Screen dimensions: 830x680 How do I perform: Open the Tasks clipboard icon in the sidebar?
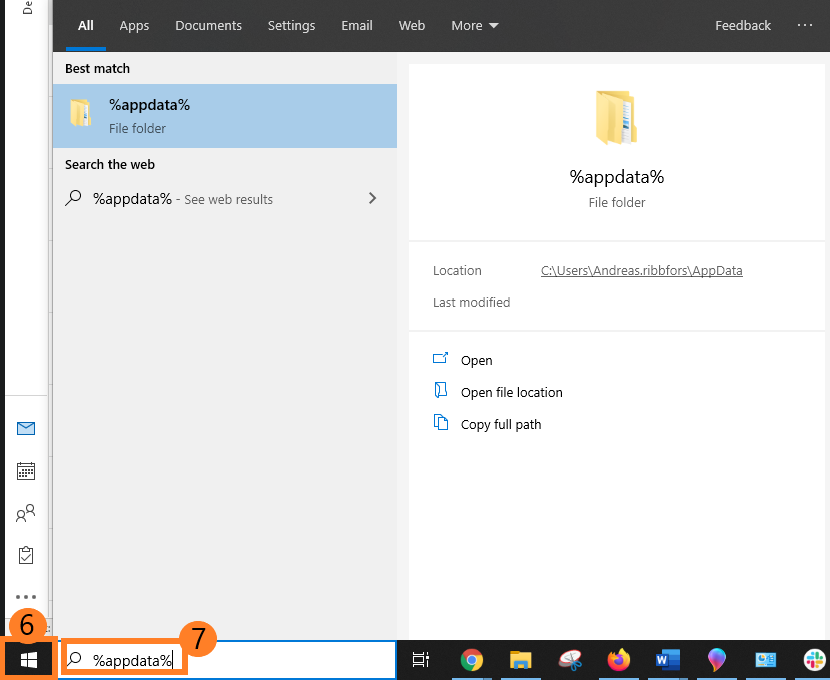[26, 555]
